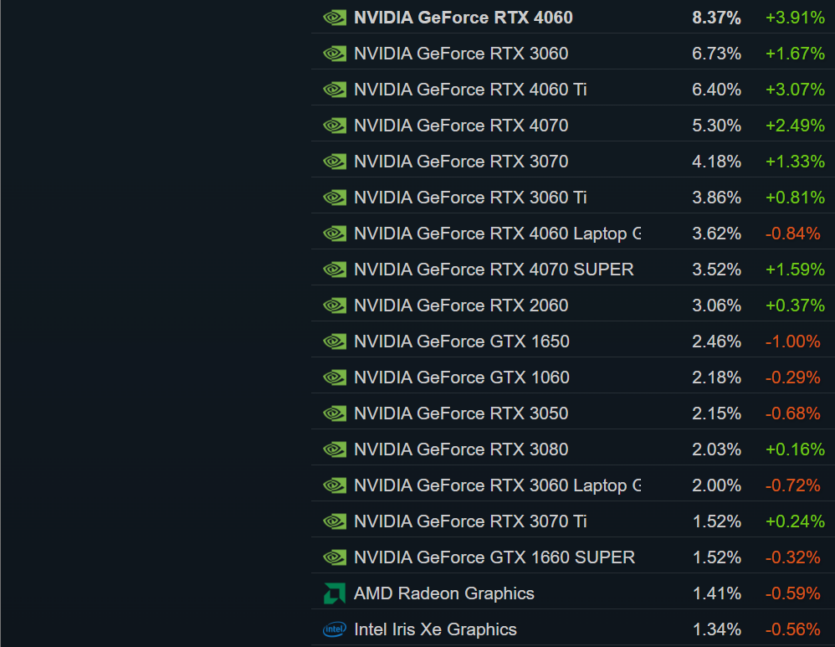Click the NVIDIA logo next to RTX 3080
Screen dimensions: 835x647
tap(334, 449)
